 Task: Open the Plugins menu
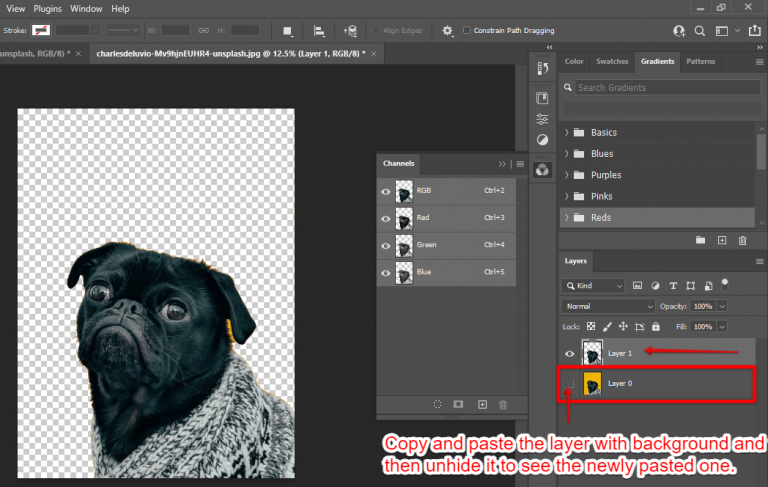click(48, 9)
